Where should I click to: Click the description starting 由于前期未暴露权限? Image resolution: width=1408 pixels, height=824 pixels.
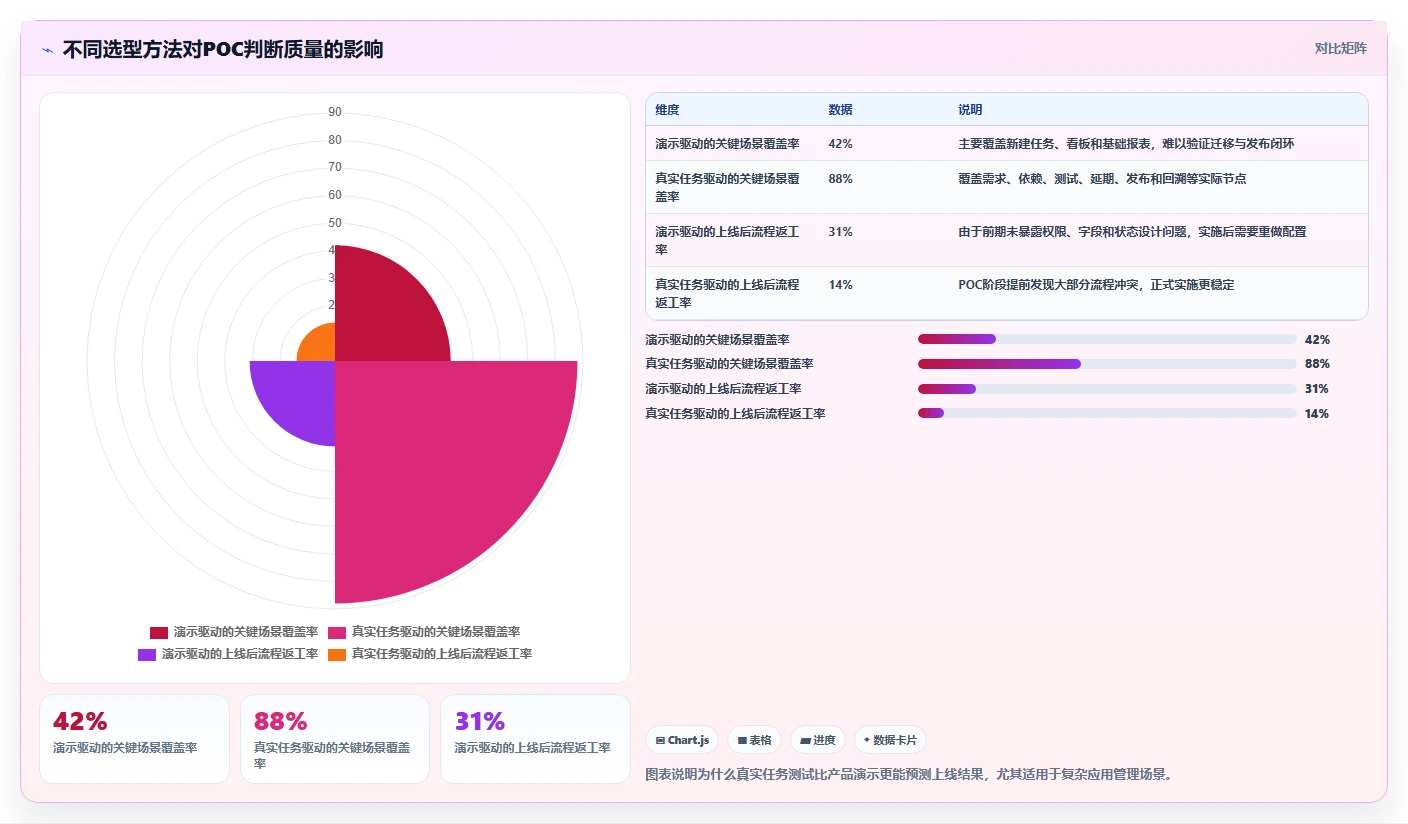(x=1132, y=232)
